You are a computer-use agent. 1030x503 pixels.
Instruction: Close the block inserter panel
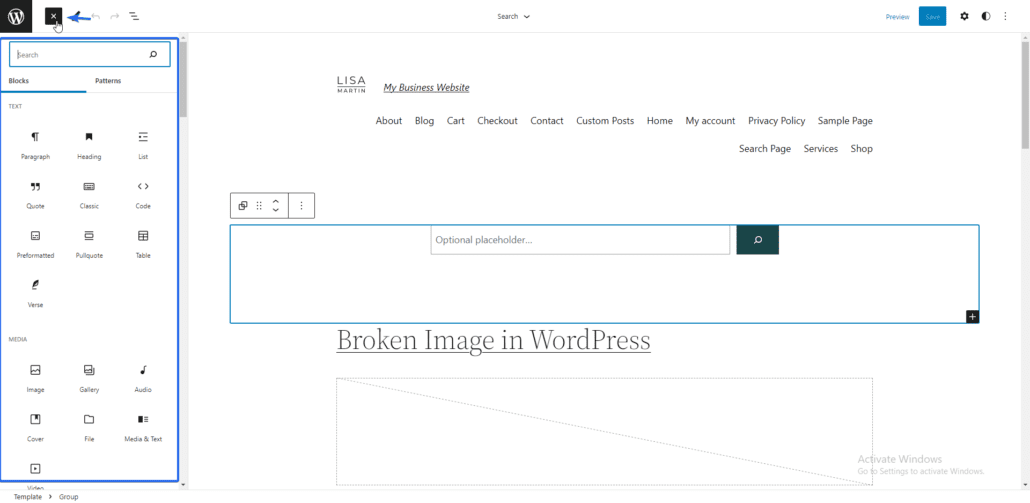coord(53,16)
